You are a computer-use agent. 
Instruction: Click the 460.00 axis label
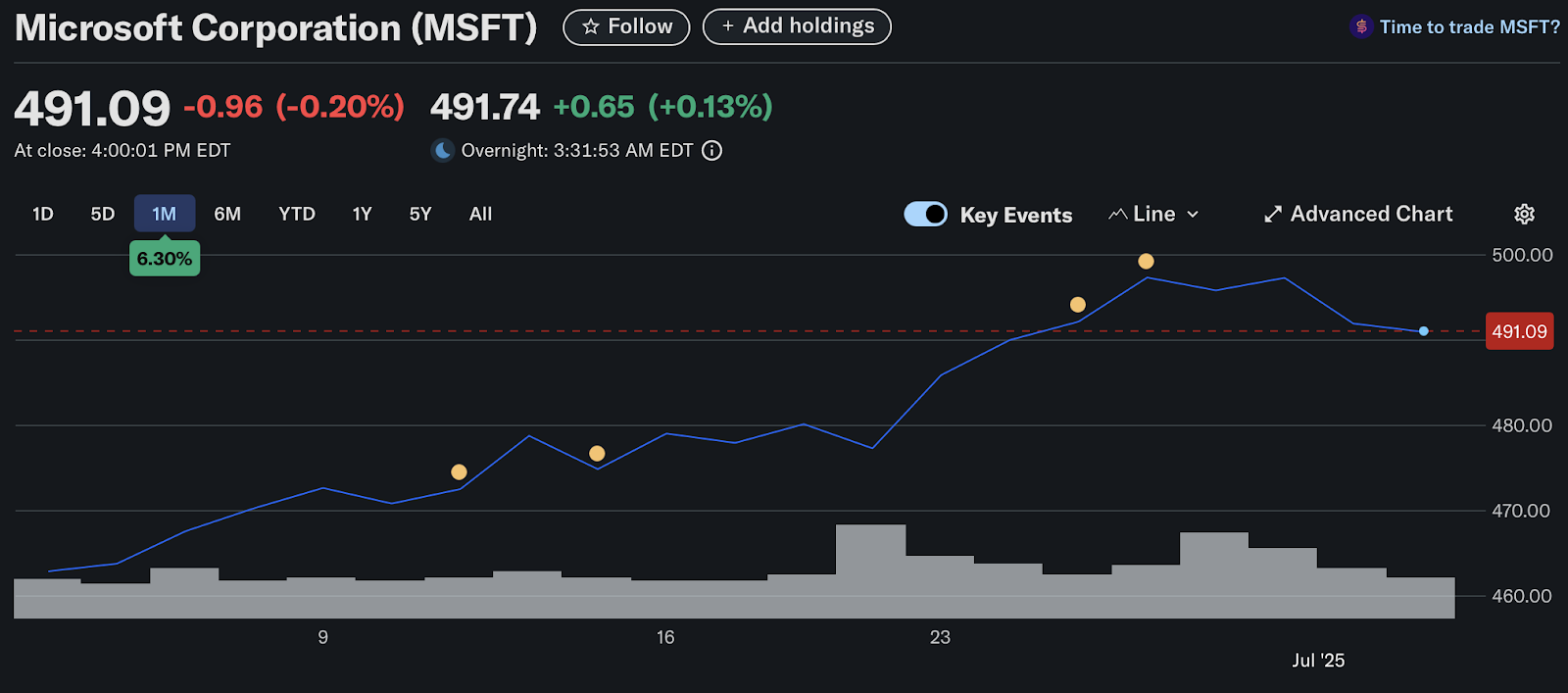pos(1522,596)
